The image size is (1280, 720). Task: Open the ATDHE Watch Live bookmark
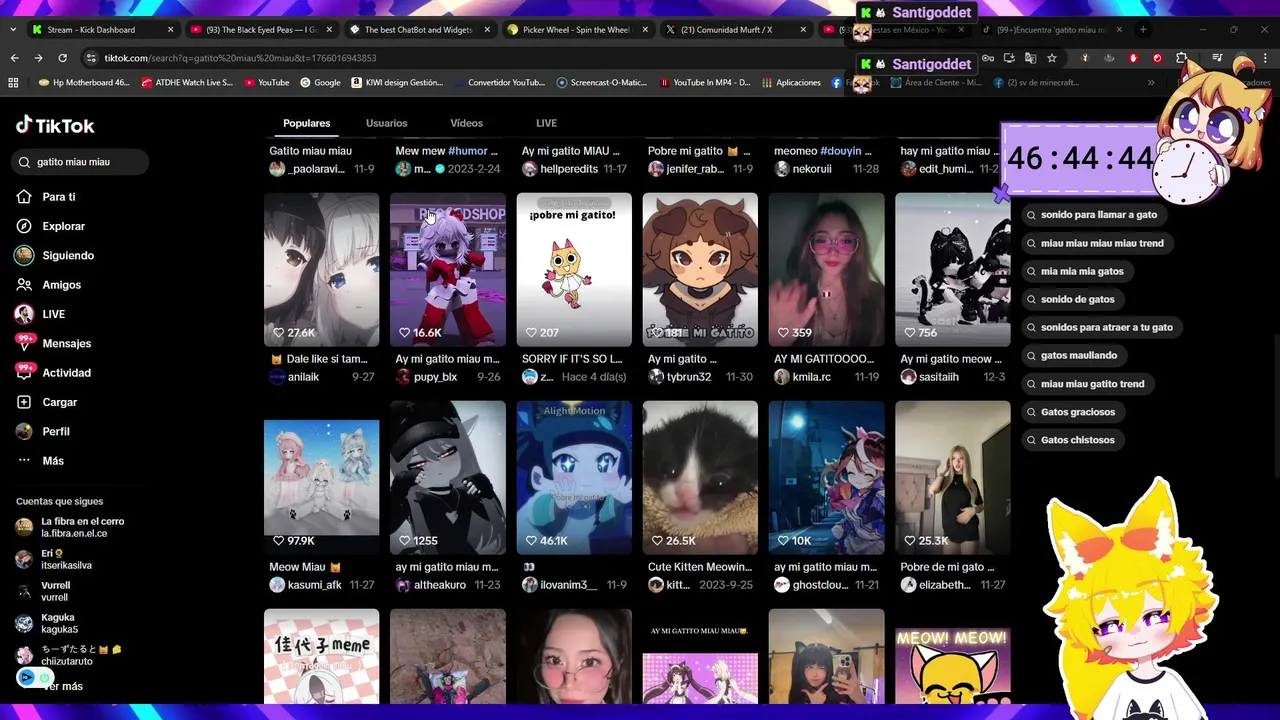point(187,83)
